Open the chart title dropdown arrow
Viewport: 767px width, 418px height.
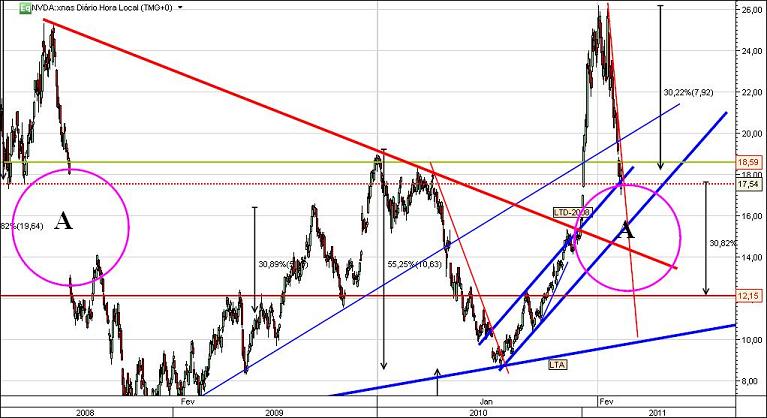point(180,8)
